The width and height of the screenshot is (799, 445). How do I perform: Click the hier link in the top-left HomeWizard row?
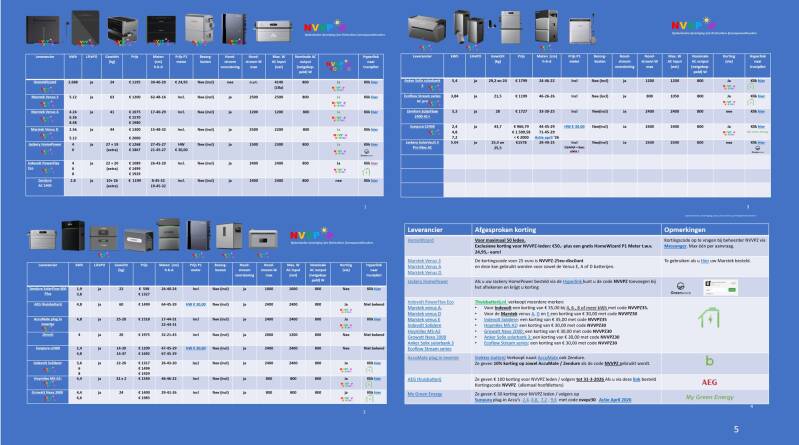click(375, 82)
